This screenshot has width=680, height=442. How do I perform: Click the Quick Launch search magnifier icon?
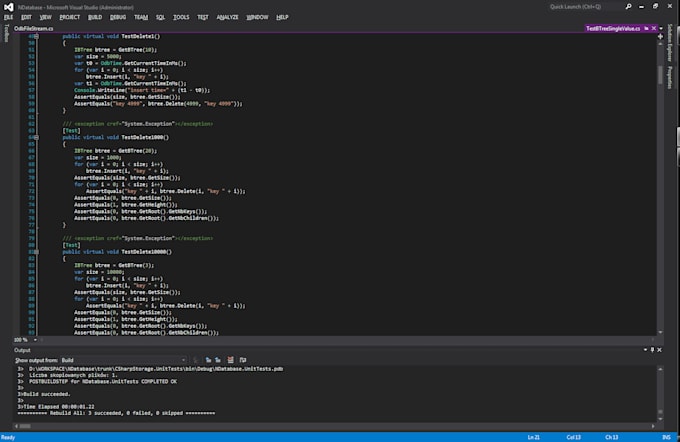coord(628,7)
